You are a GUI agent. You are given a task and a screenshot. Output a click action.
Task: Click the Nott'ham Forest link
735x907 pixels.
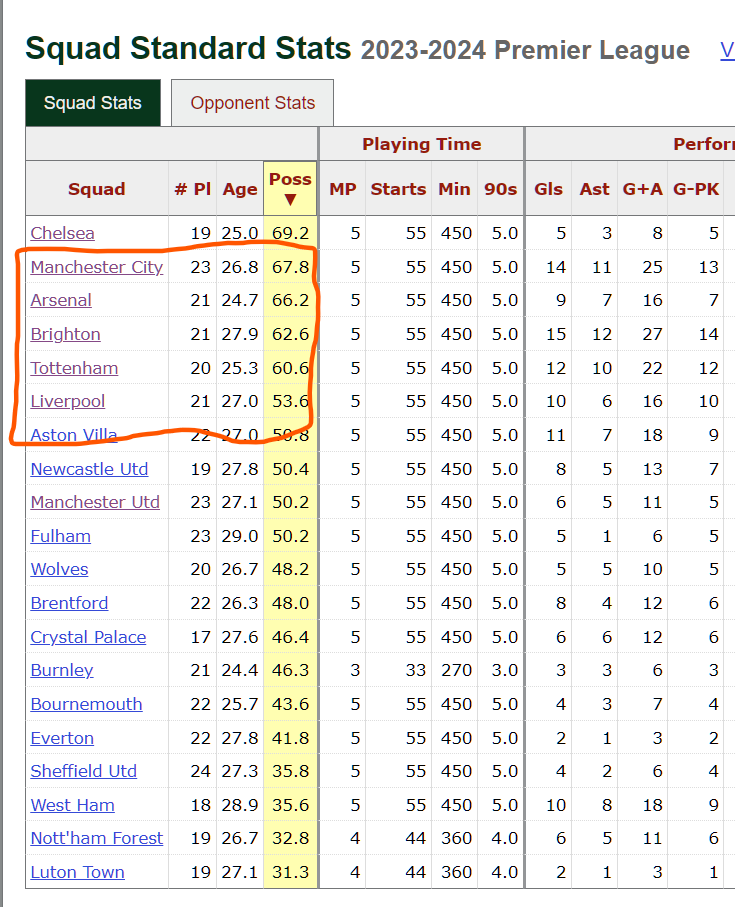click(x=96, y=838)
